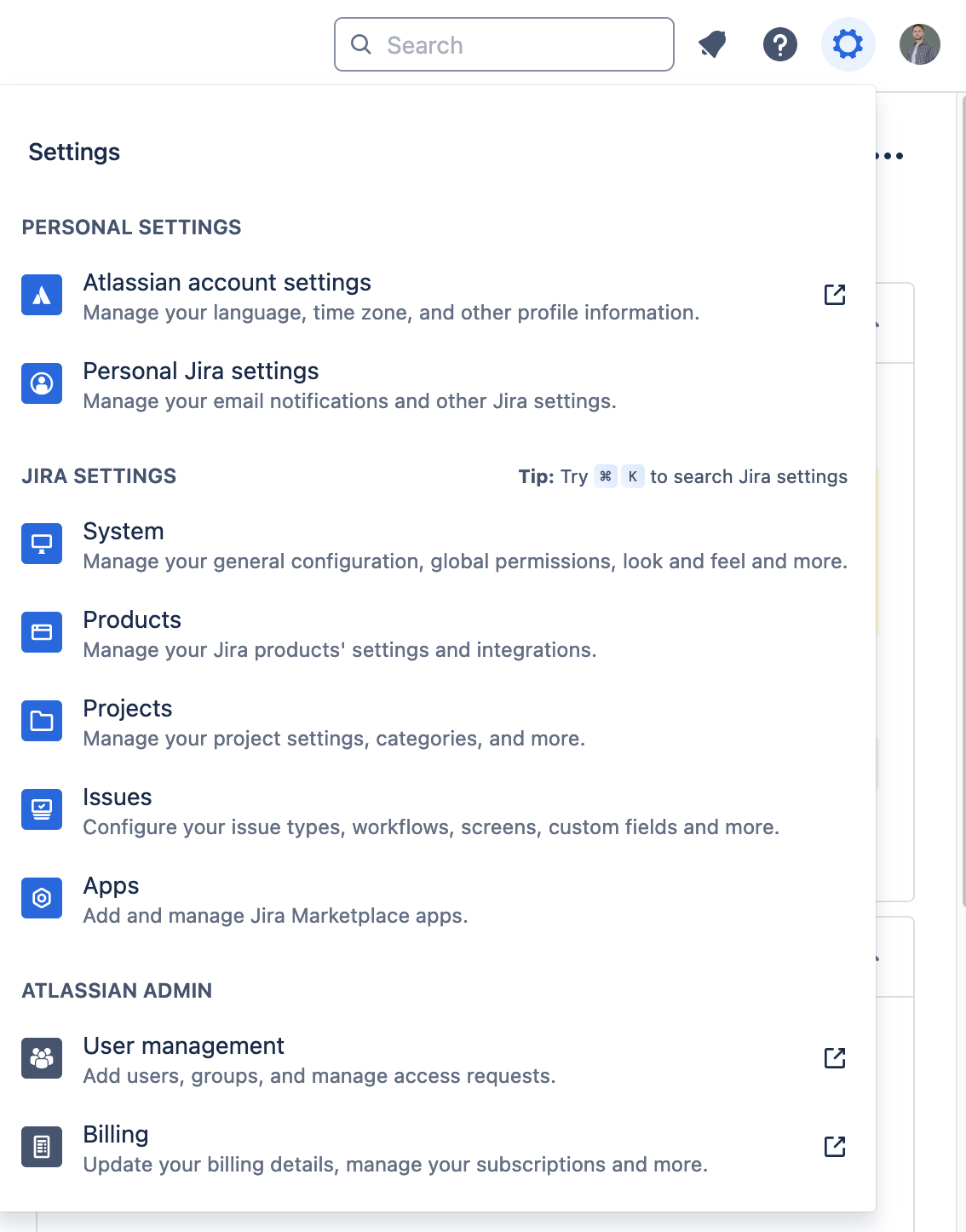
Task: Open User management external link
Action: coord(835,1058)
